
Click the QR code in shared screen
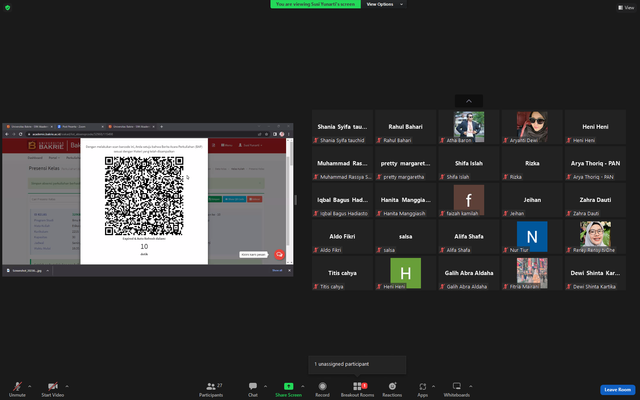click(144, 196)
